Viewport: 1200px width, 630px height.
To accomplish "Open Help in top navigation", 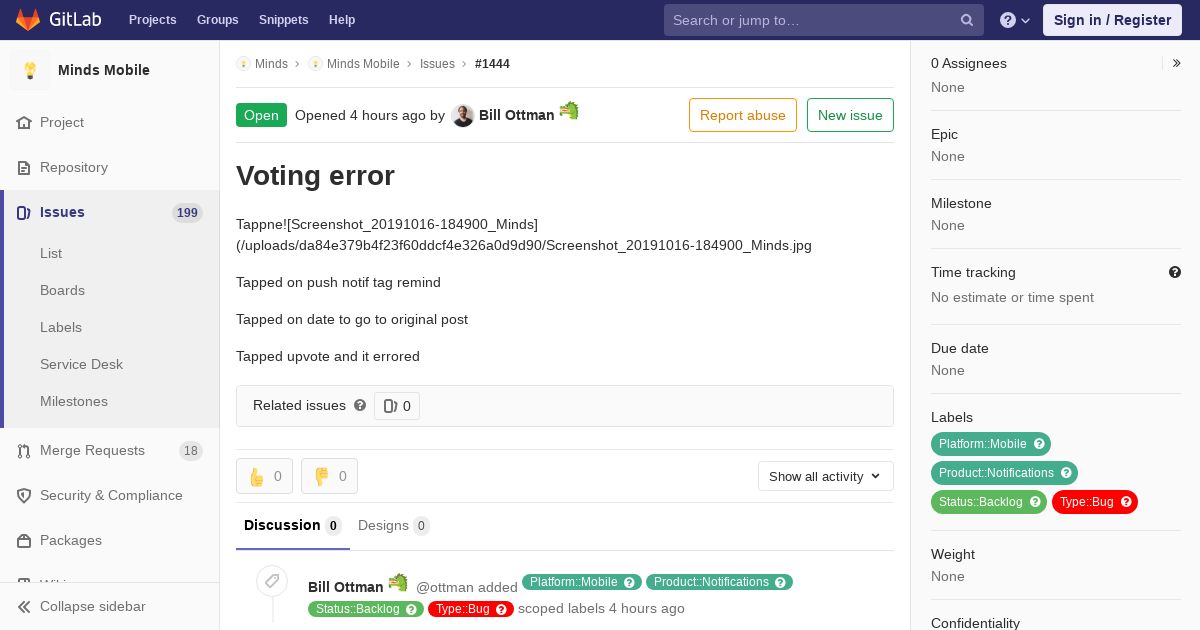I will [x=342, y=20].
